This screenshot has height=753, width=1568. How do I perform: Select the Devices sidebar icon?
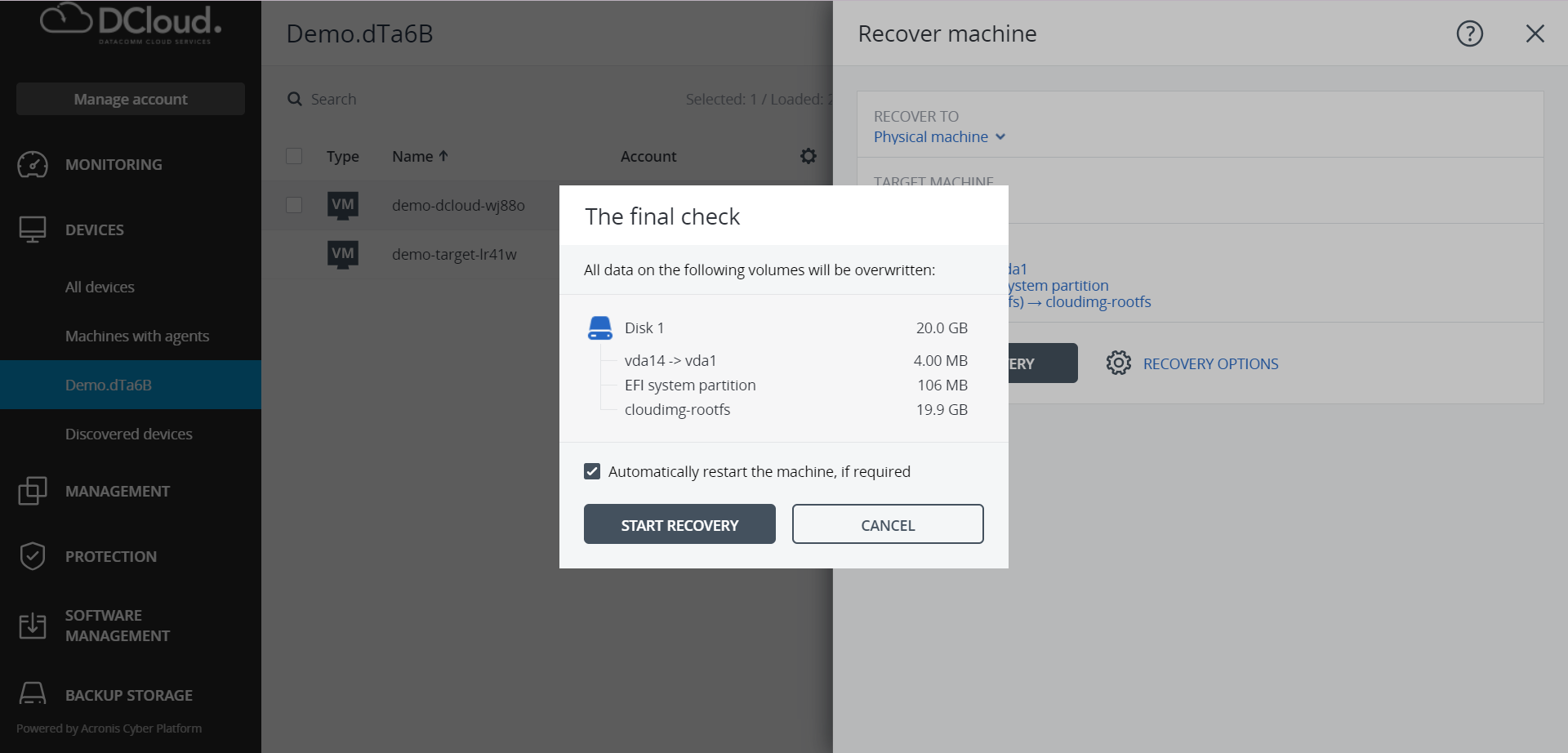point(33,229)
